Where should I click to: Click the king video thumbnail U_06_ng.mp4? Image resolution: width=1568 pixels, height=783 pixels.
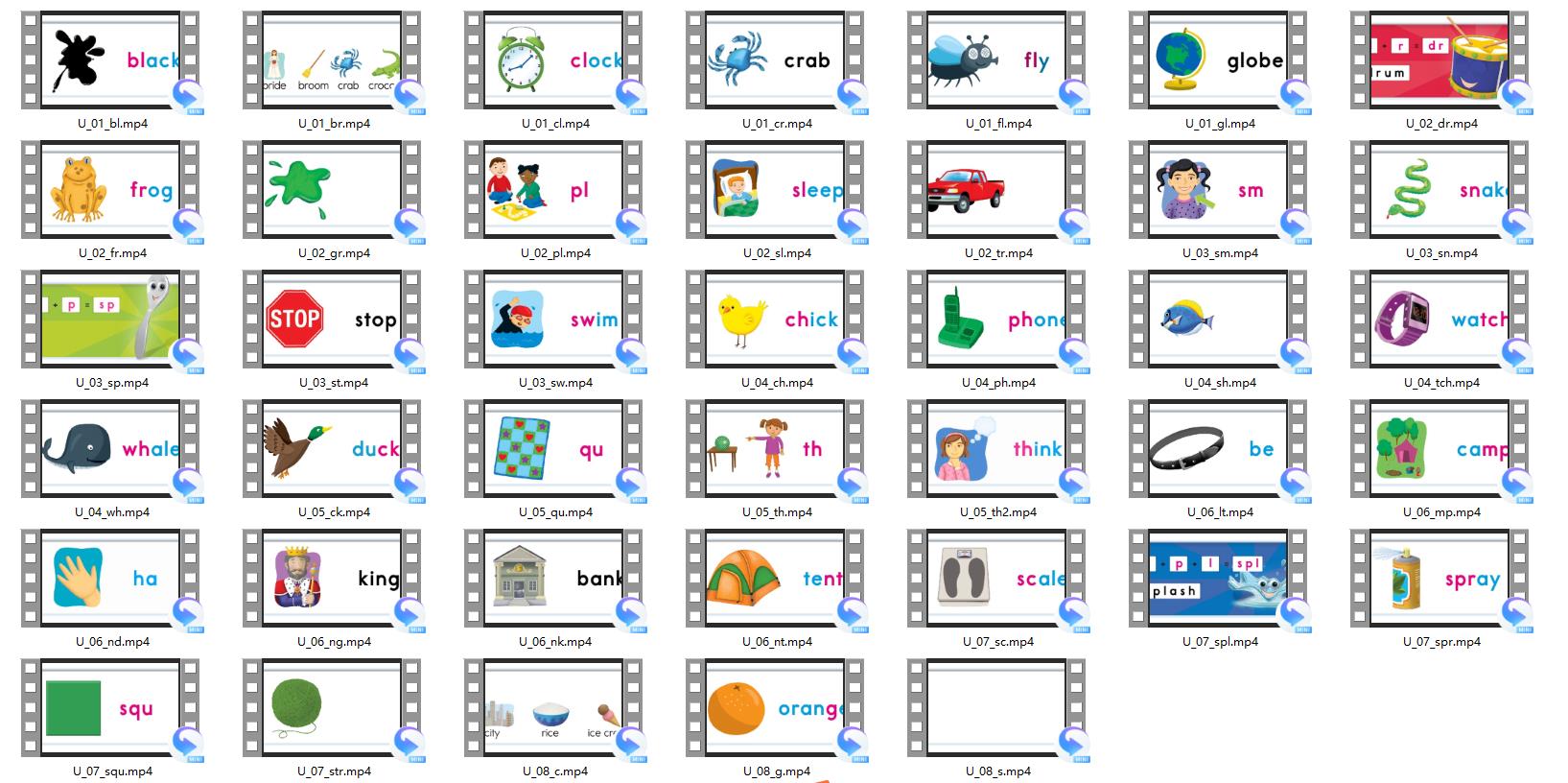click(332, 578)
